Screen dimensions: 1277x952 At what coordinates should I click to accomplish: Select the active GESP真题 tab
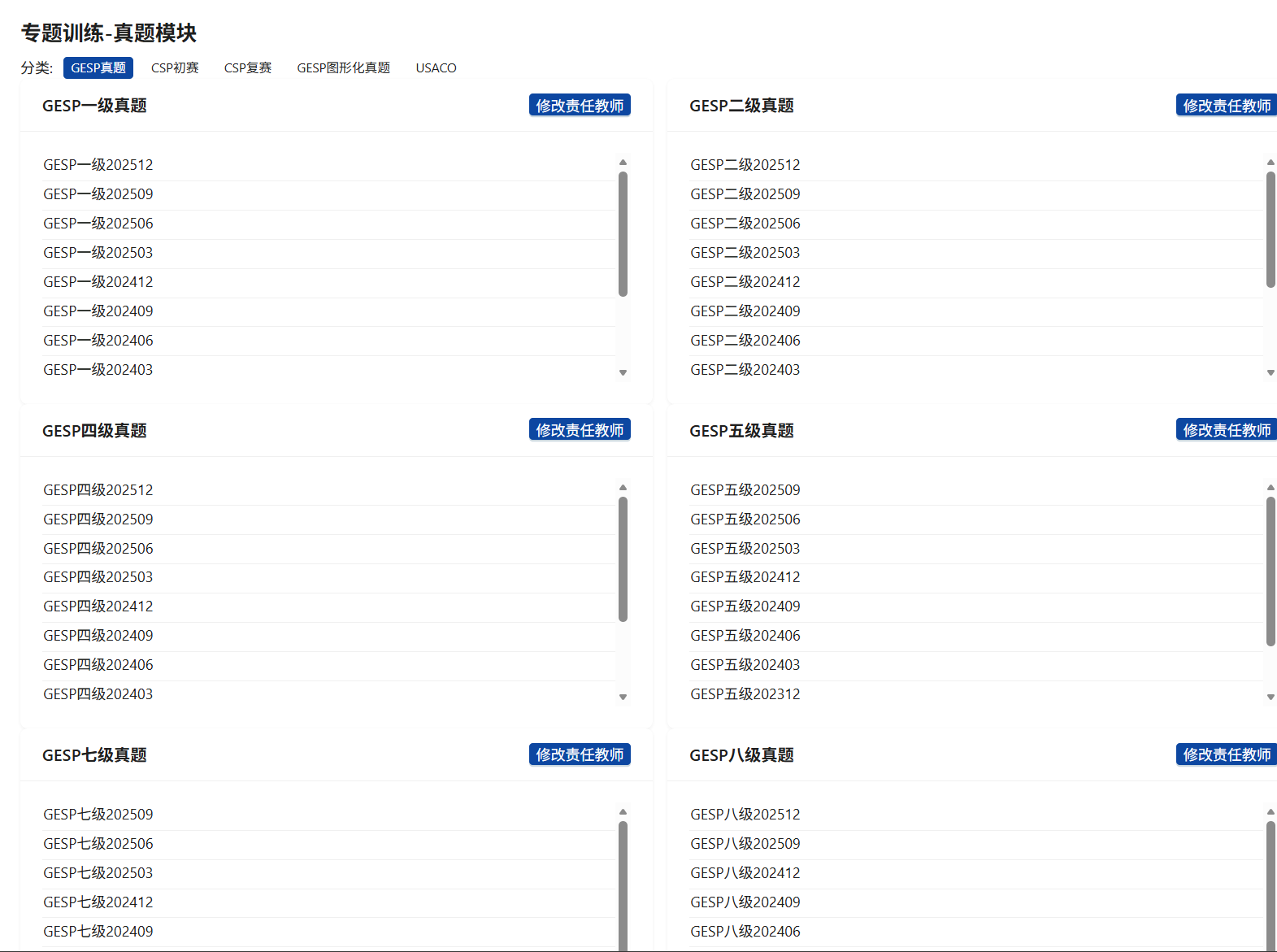click(98, 67)
